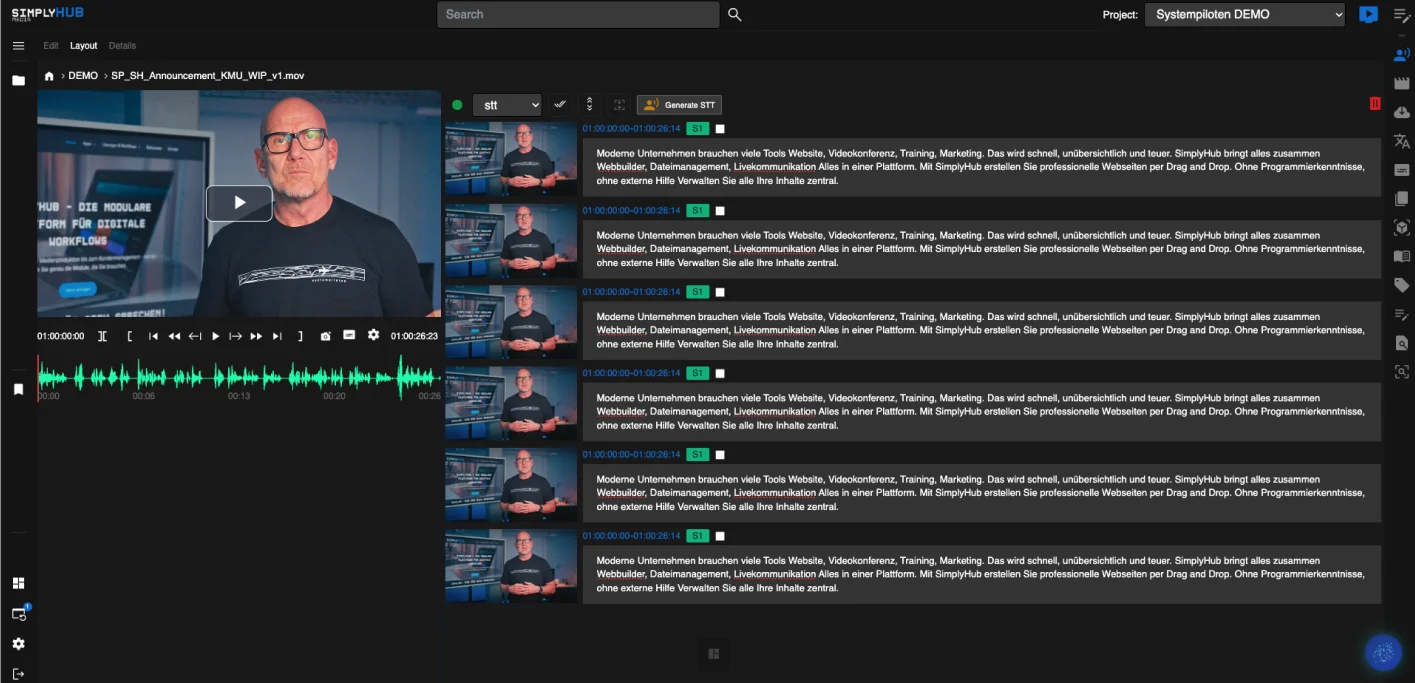Open the translate icon in right sidebar

click(x=1402, y=142)
